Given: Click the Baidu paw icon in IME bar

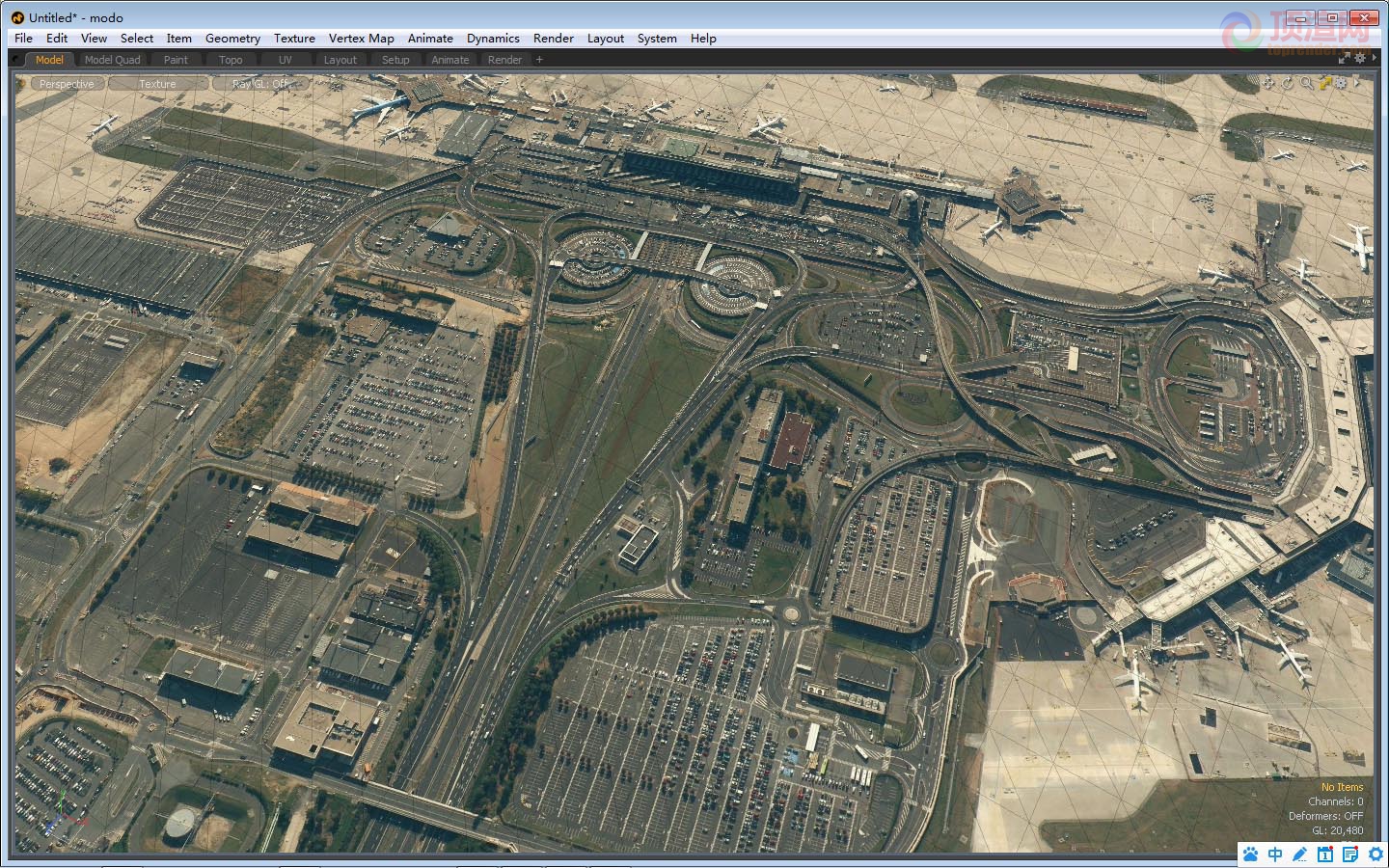Looking at the screenshot, I should coord(1251,854).
